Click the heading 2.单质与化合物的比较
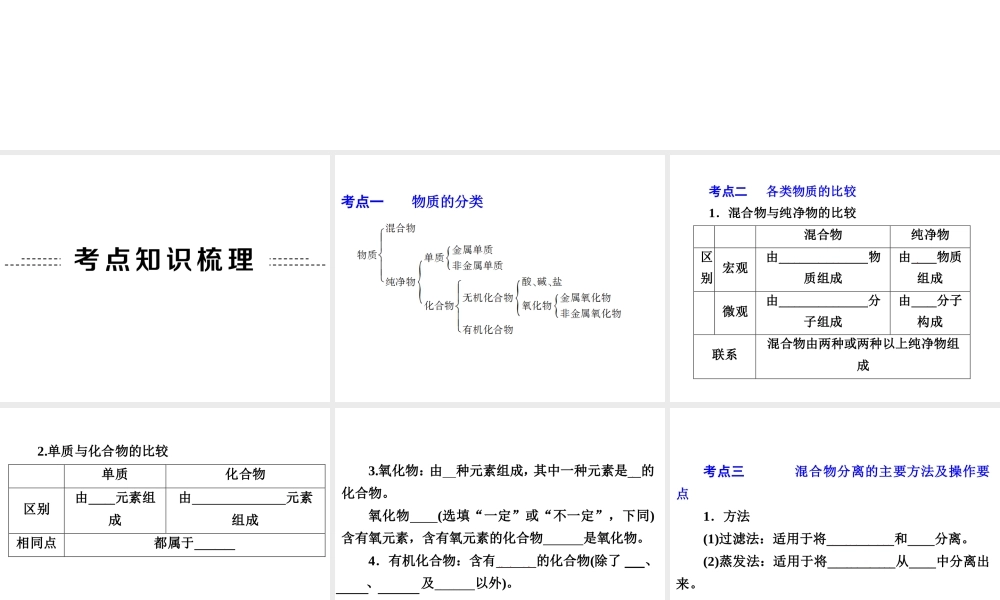 [103, 451]
